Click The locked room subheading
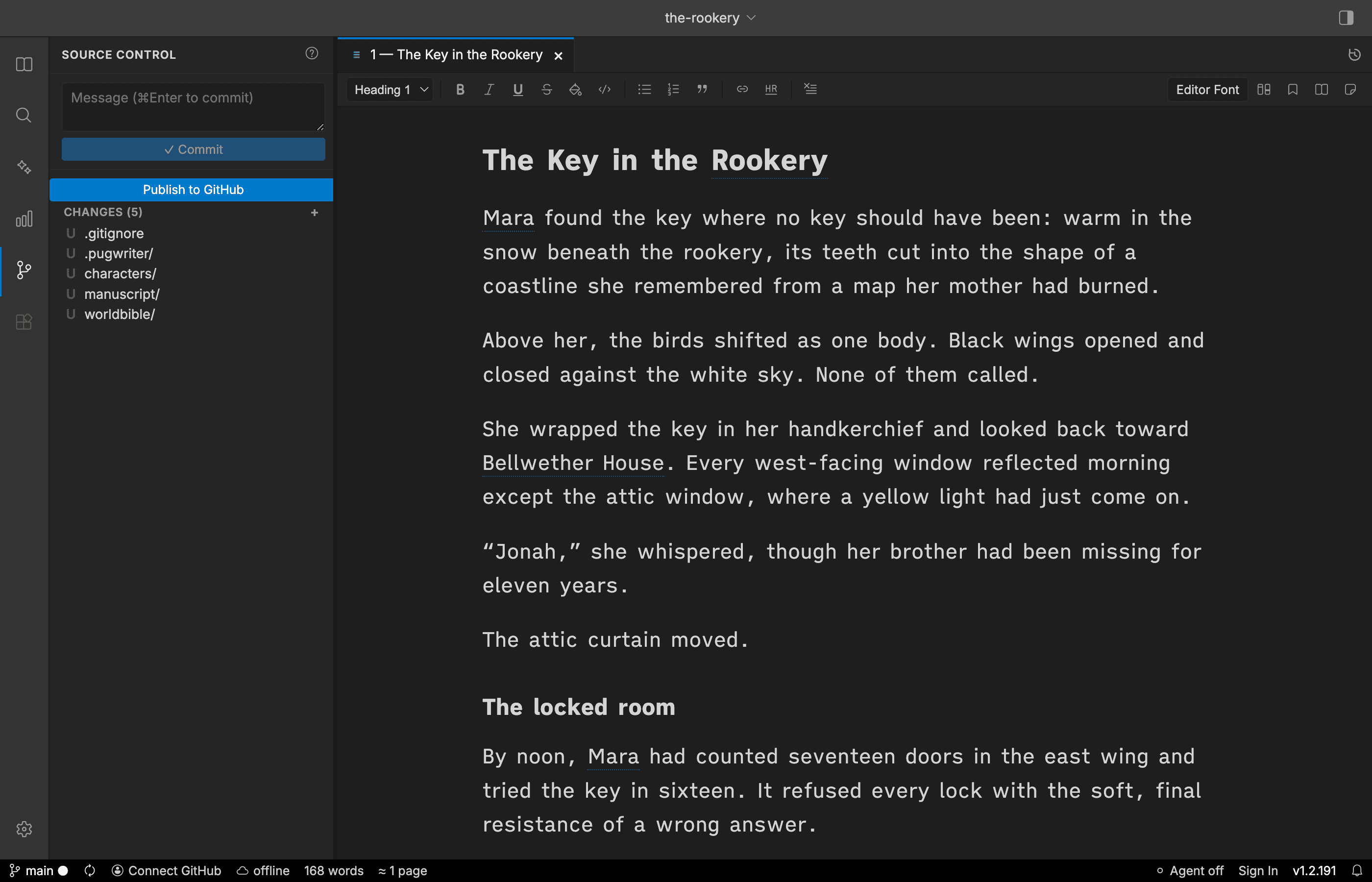This screenshot has width=1372, height=882. (579, 707)
